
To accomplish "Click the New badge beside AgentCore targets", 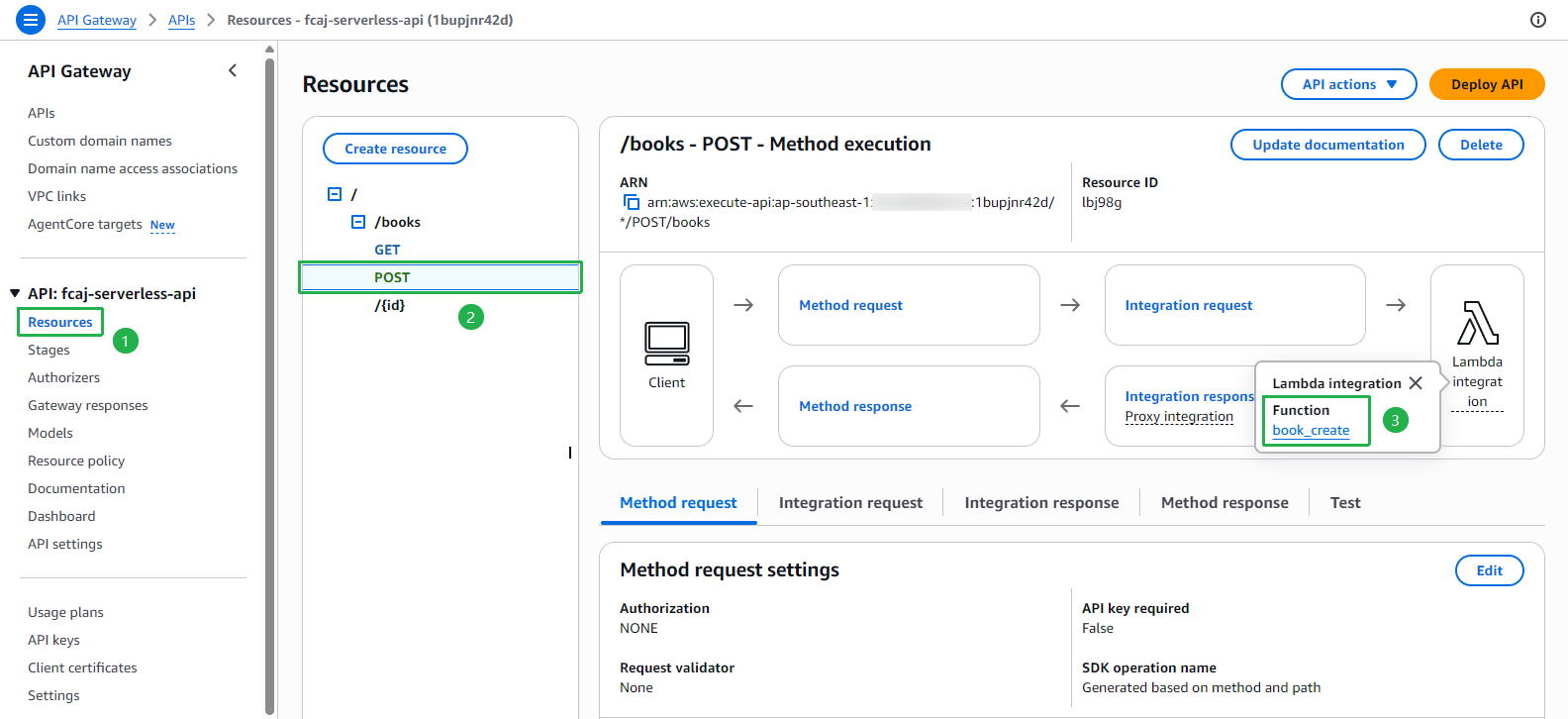I will tap(162, 225).
